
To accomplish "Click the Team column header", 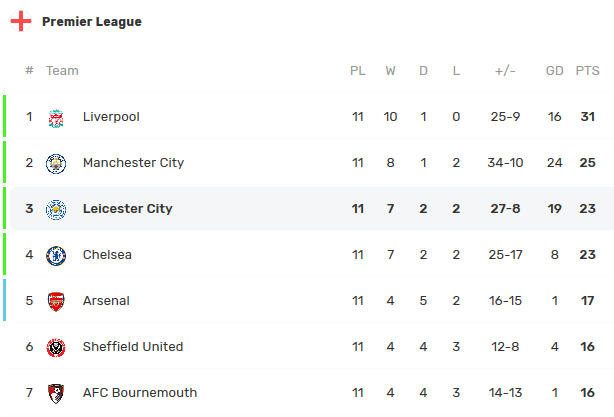I will [62, 71].
